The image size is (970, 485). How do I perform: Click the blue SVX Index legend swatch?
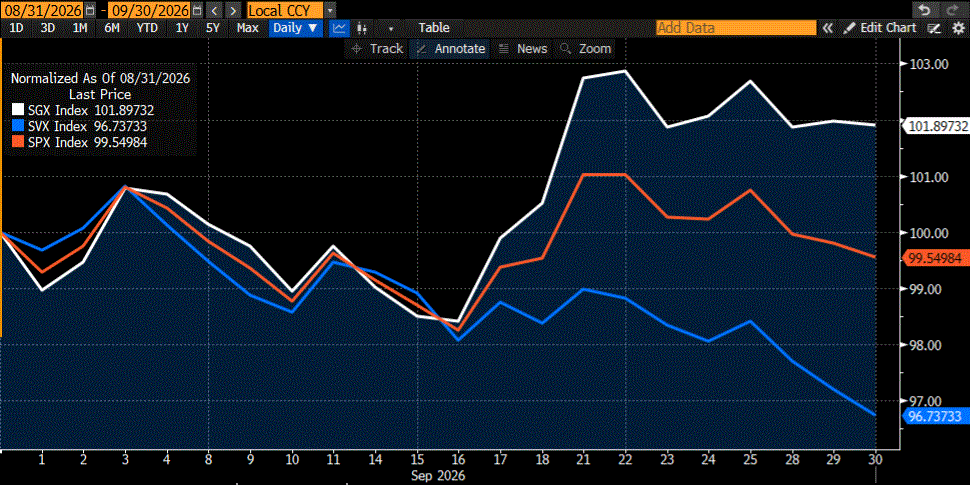(19, 127)
